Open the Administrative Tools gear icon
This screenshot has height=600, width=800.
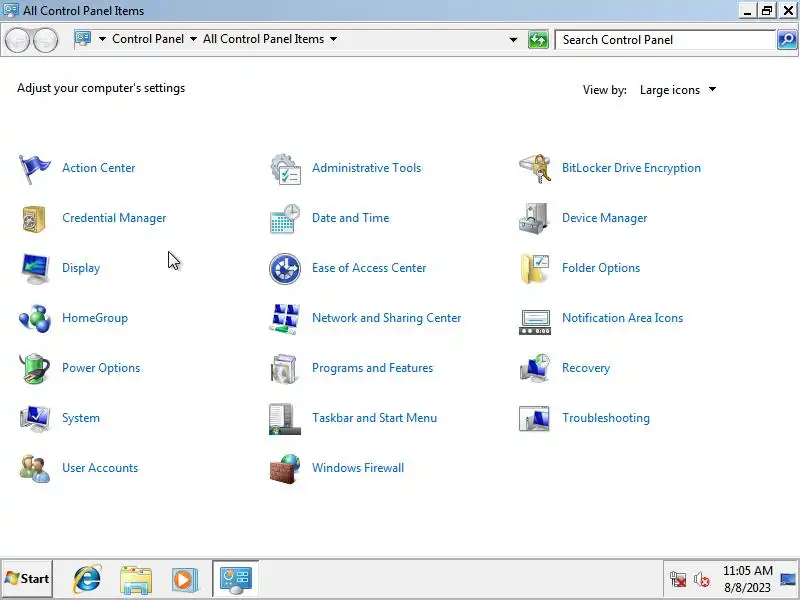tap(285, 168)
